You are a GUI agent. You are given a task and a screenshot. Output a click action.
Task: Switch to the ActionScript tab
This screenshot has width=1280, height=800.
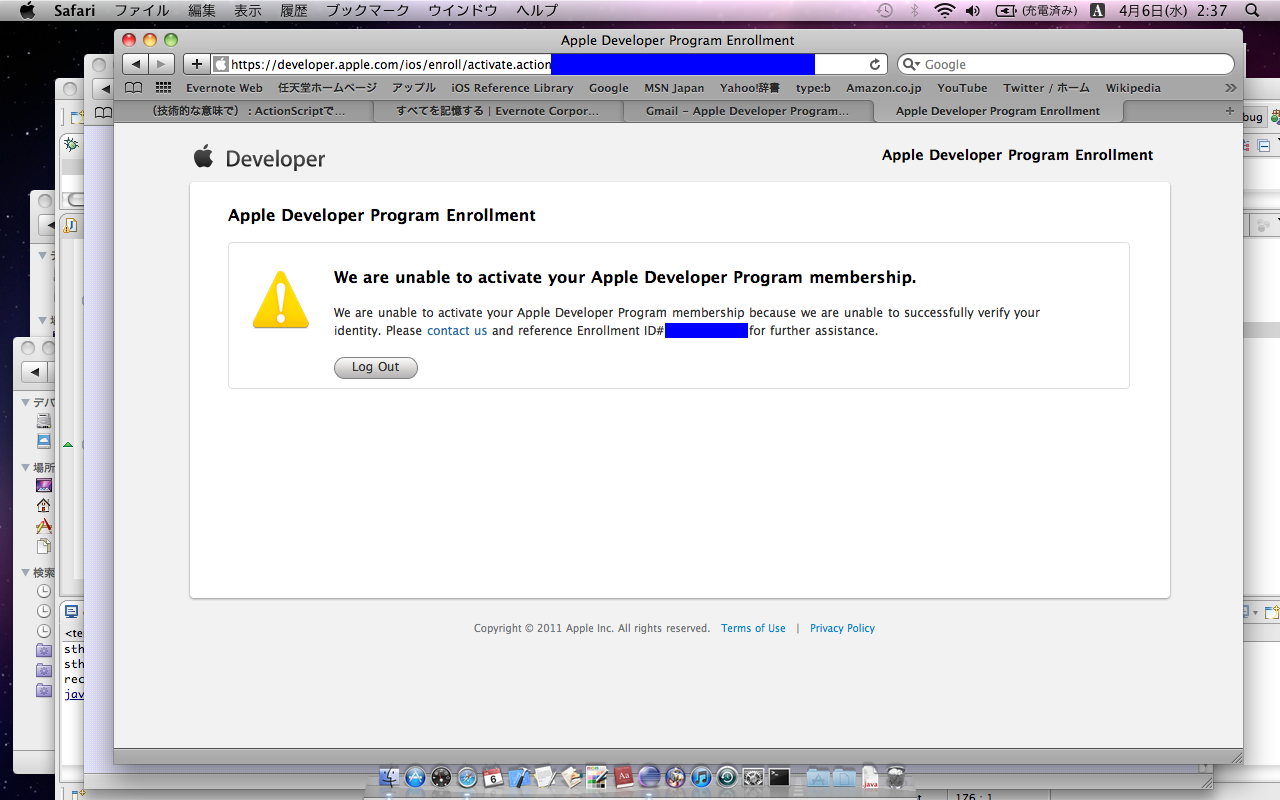tap(248, 111)
